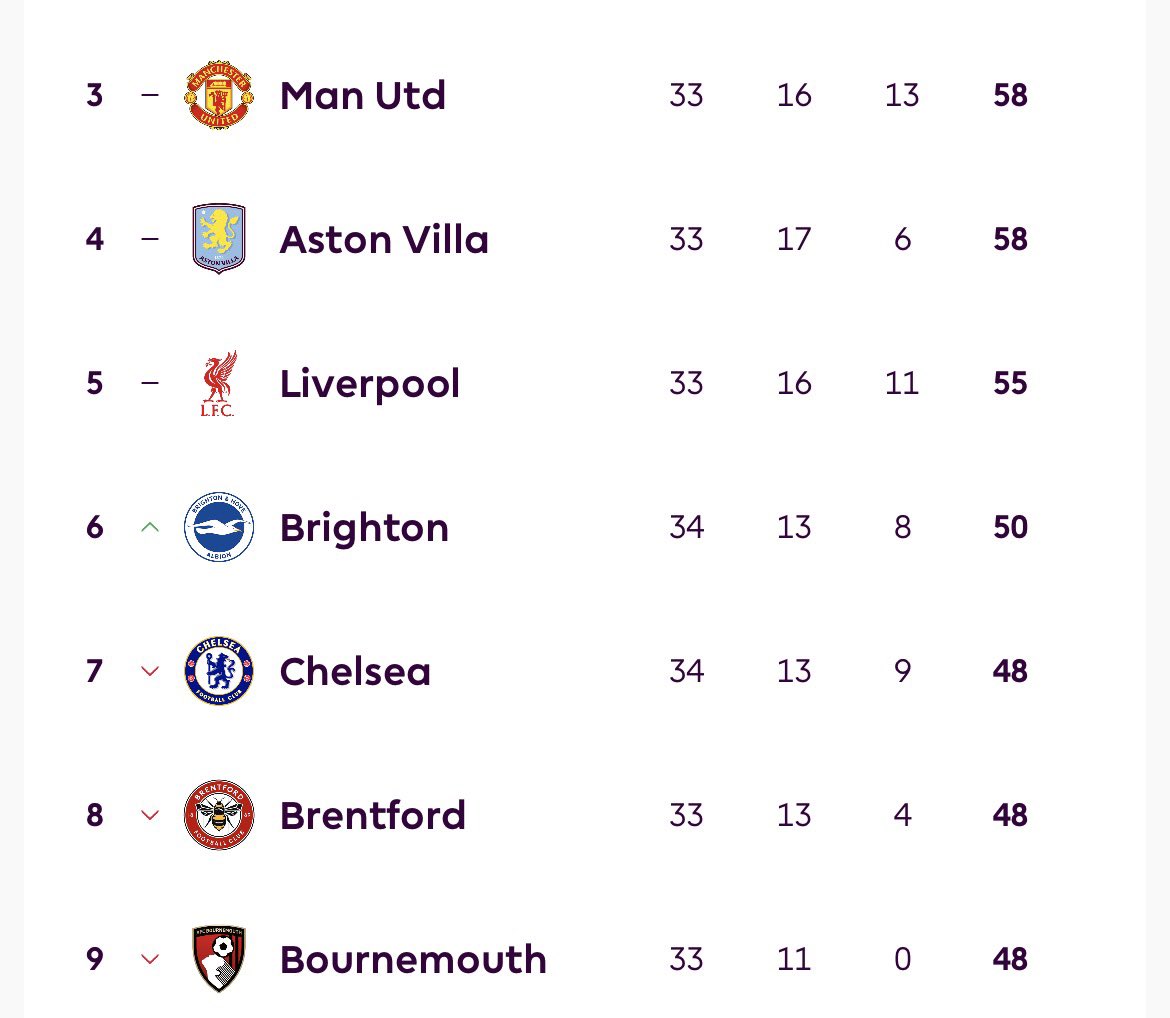Image resolution: width=1170 pixels, height=1018 pixels.
Task: Click Liverpool's no-change dash indicator
Action: tap(150, 383)
